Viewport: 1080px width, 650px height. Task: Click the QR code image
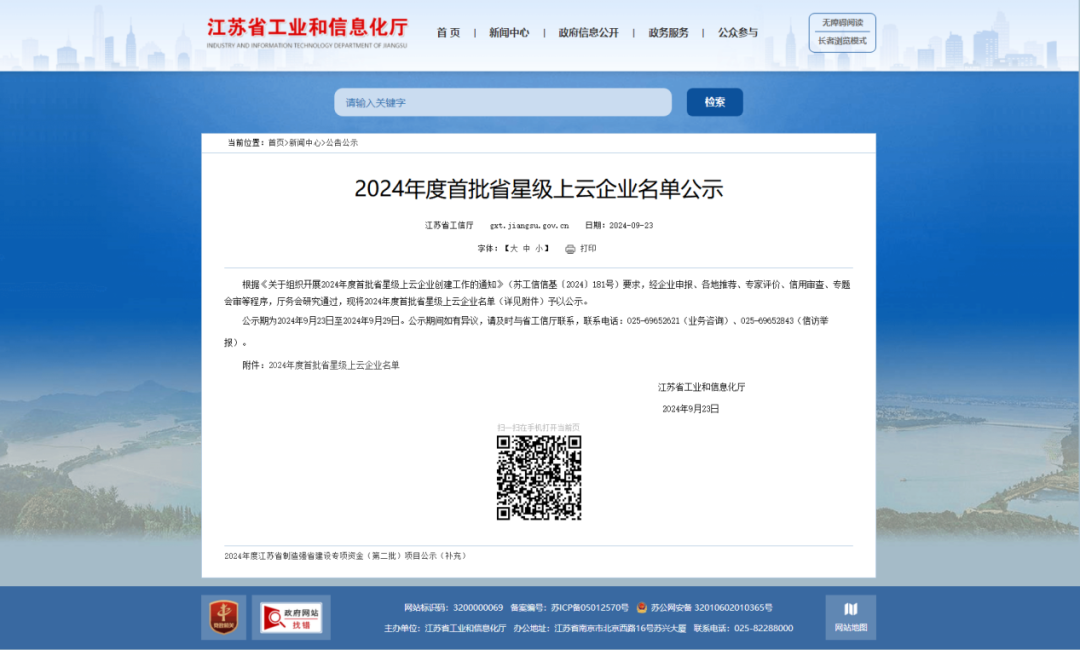(539, 478)
